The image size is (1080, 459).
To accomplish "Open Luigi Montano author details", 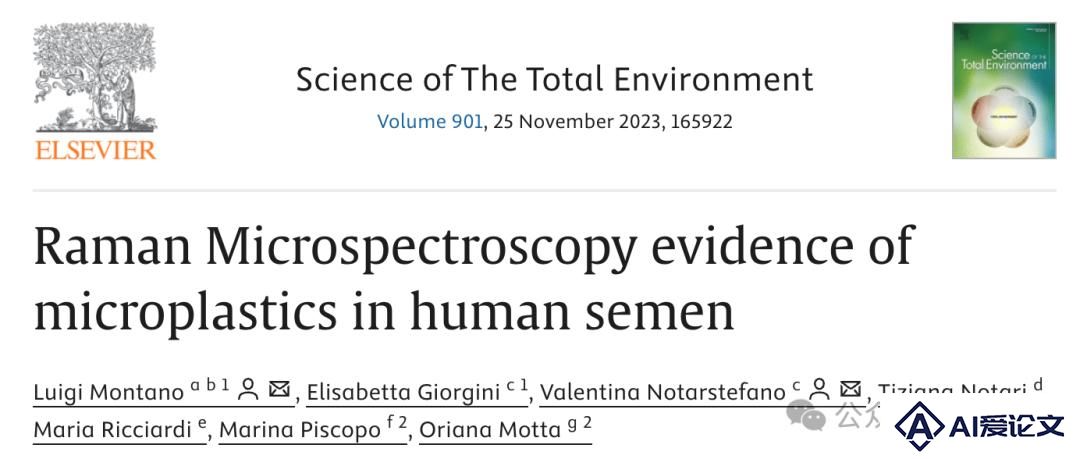I will (x=108, y=392).
